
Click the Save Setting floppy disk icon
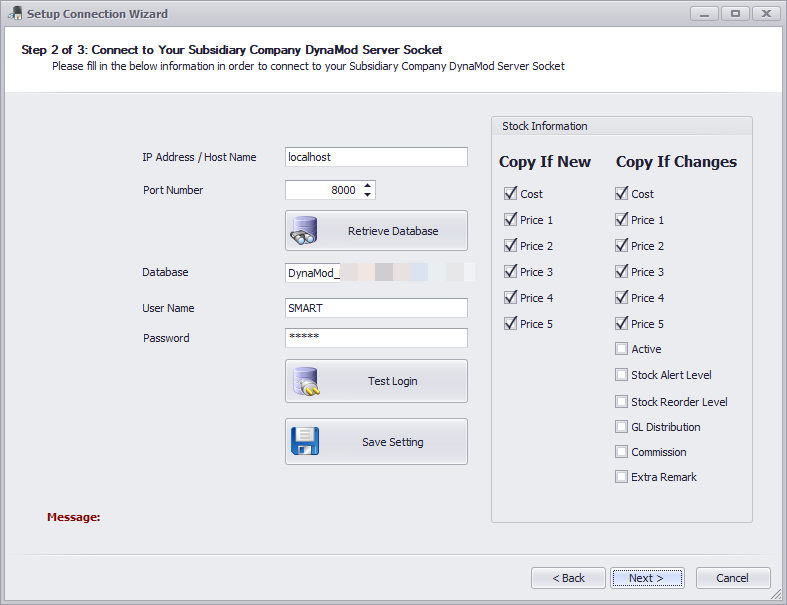pos(305,441)
